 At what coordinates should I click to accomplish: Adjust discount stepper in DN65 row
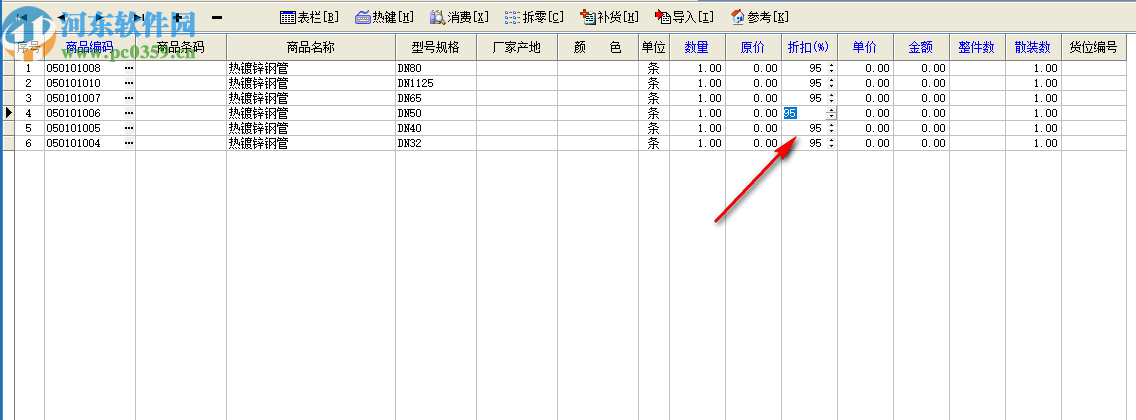tap(831, 98)
